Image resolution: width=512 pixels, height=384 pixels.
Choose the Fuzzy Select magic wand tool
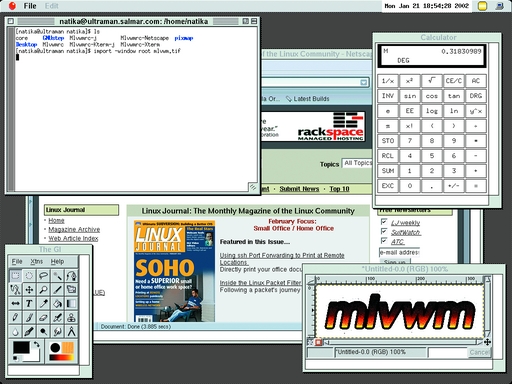pos(57,275)
